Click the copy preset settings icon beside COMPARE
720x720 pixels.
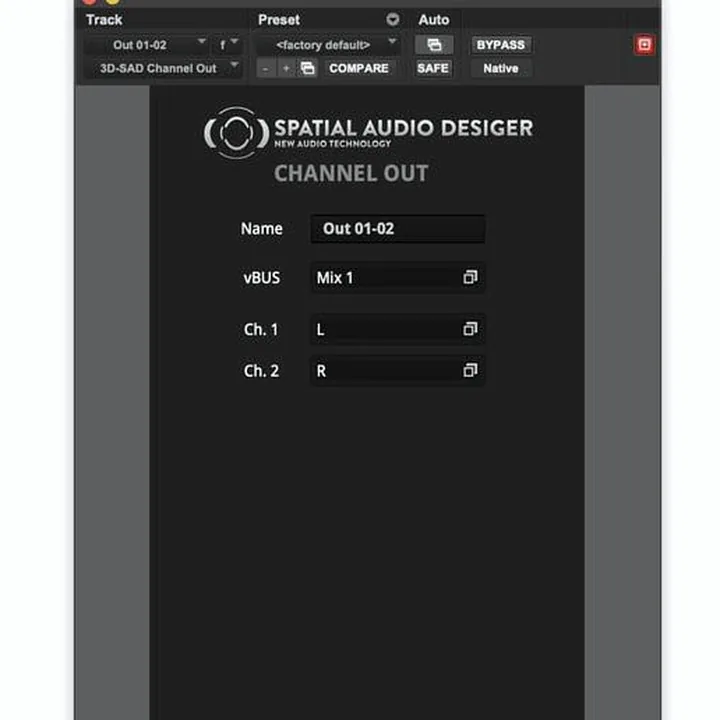click(x=307, y=68)
